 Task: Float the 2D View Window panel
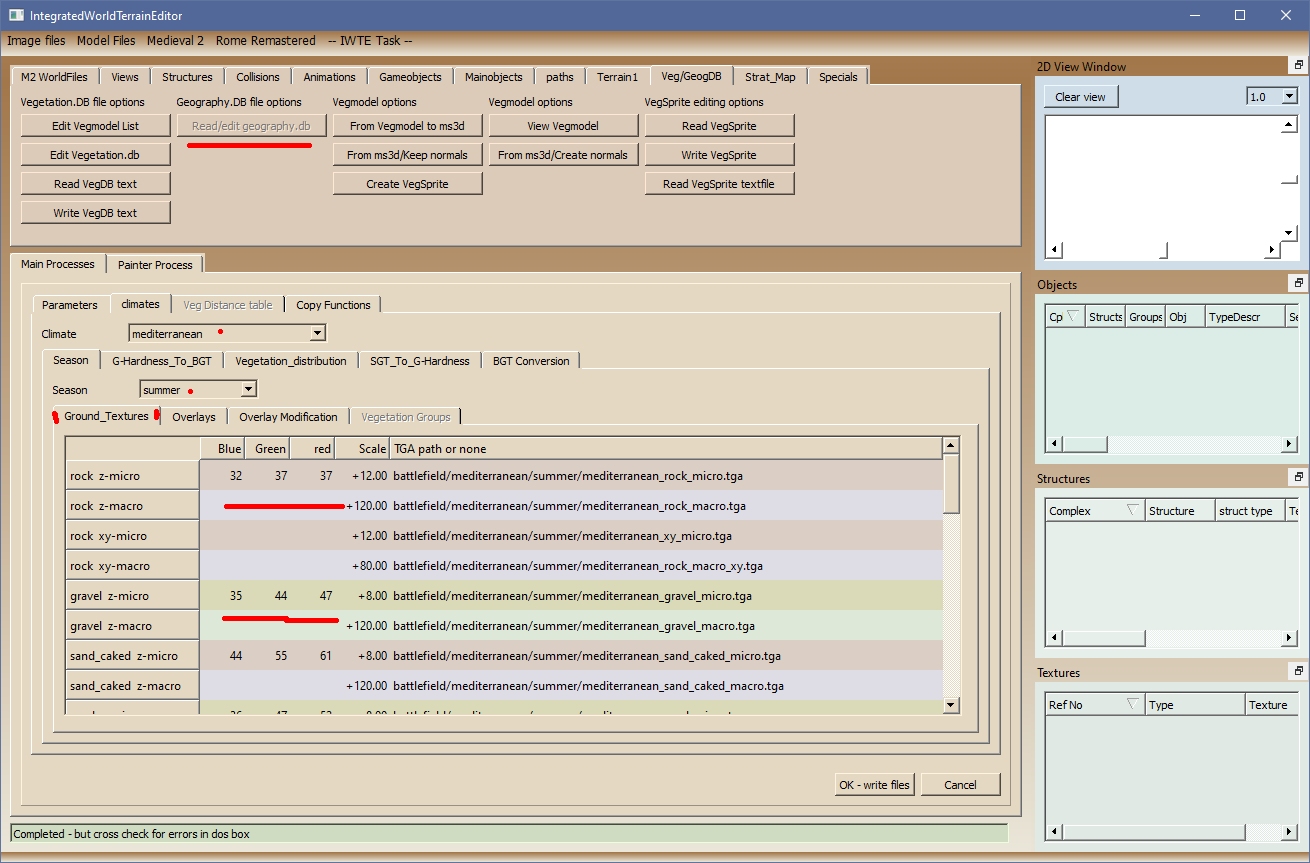(1298, 66)
